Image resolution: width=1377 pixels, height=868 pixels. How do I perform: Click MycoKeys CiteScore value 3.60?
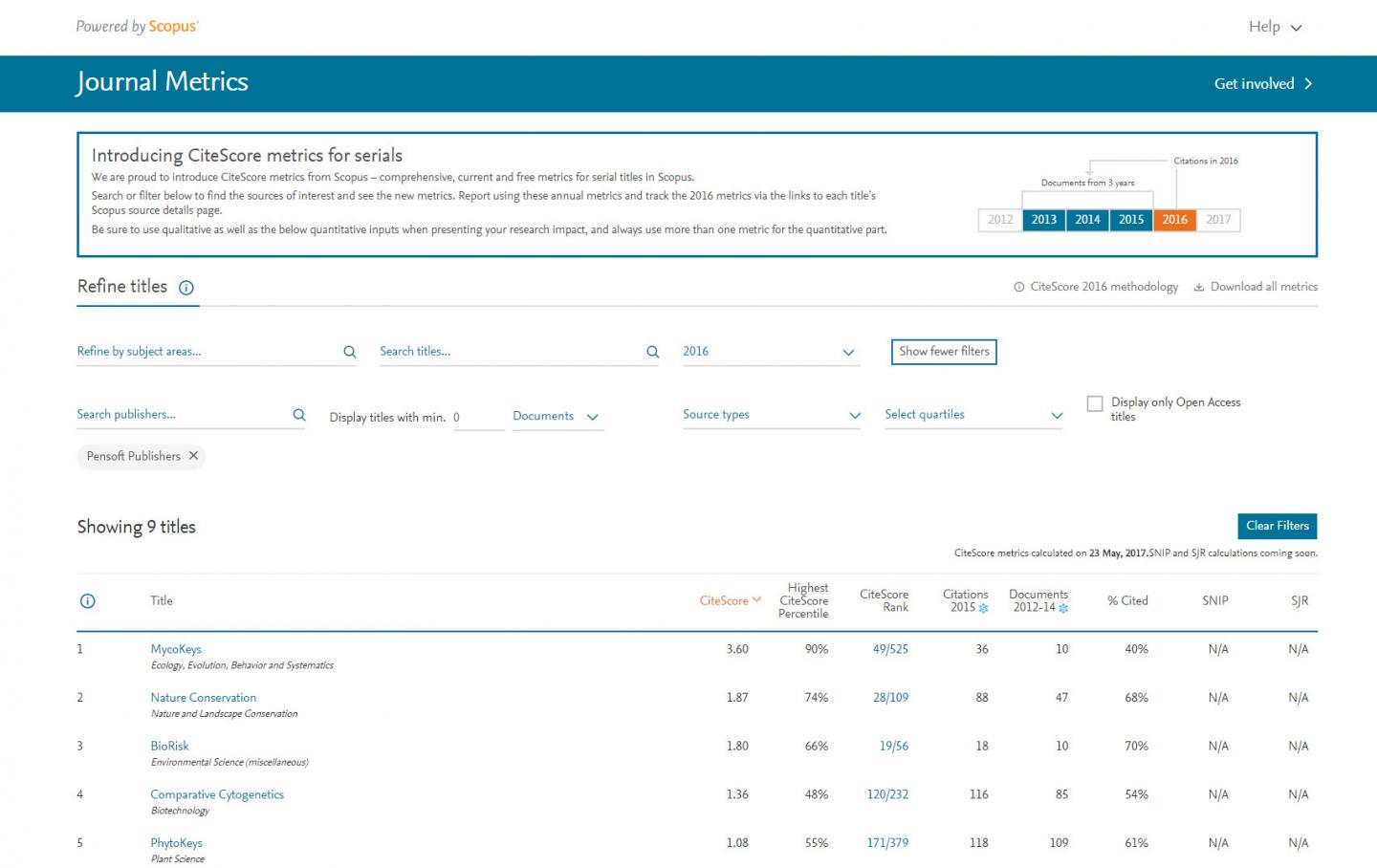click(x=737, y=649)
